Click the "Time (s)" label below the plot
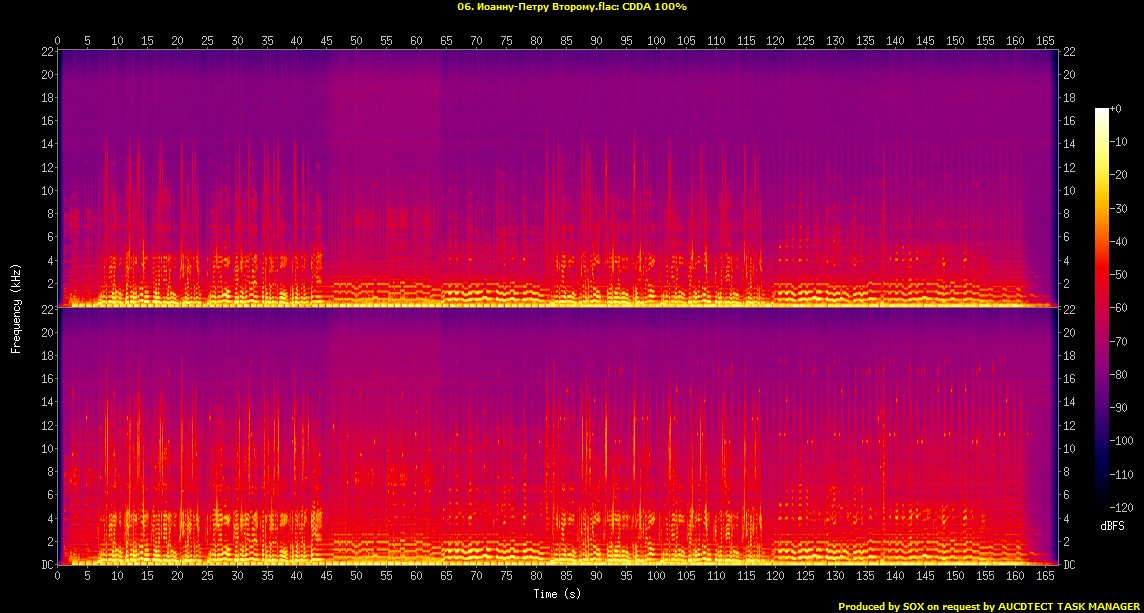This screenshot has width=1144, height=613. 557,593
